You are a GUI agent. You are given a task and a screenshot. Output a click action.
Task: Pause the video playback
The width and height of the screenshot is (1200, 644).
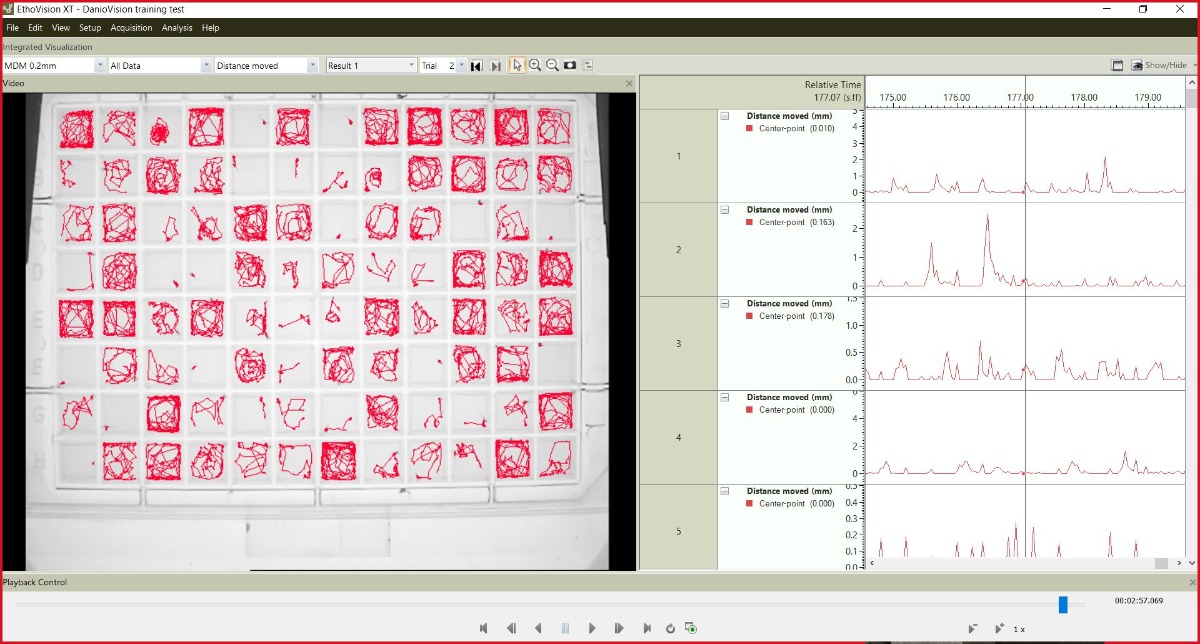(x=565, y=628)
